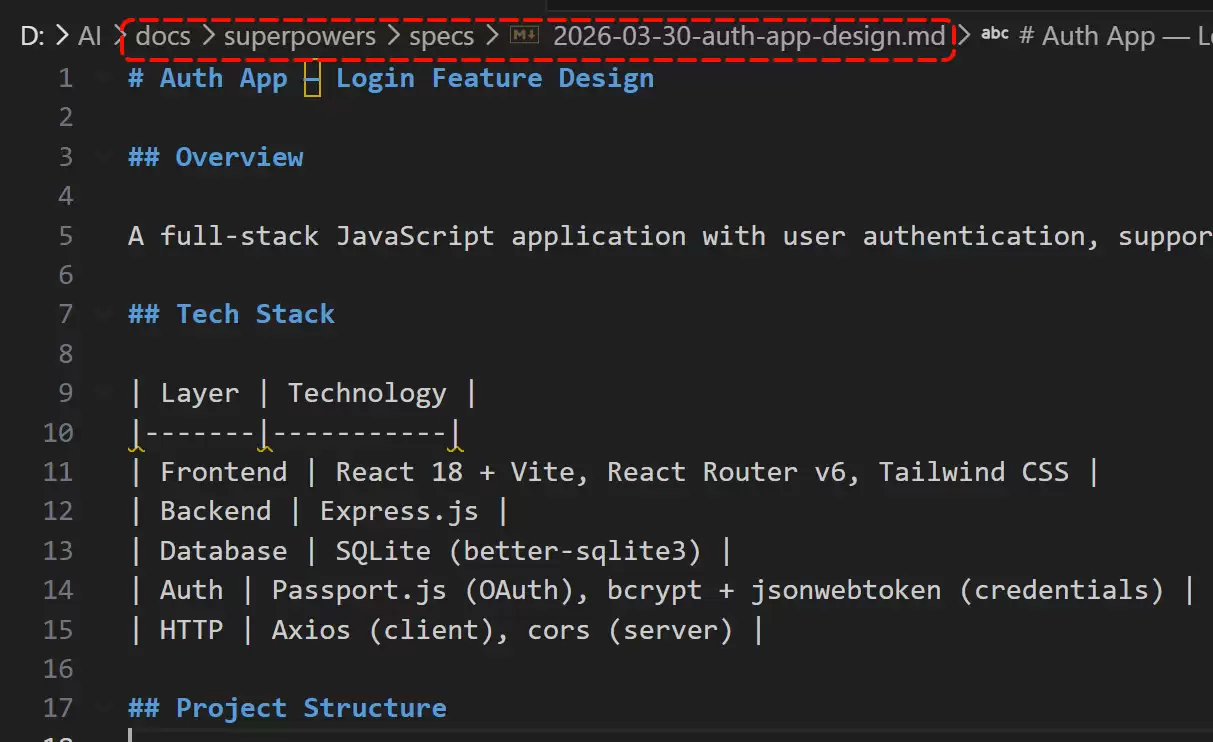Screen dimensions: 1213x742
Task: Collapse the Auth App heading on line 1
Action: [103, 78]
